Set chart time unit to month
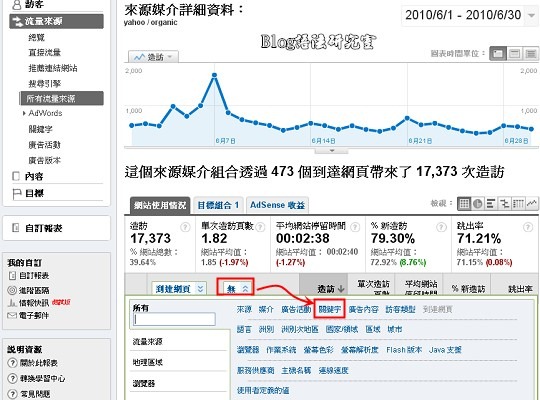The height and width of the screenshot is (400, 540). point(531,54)
